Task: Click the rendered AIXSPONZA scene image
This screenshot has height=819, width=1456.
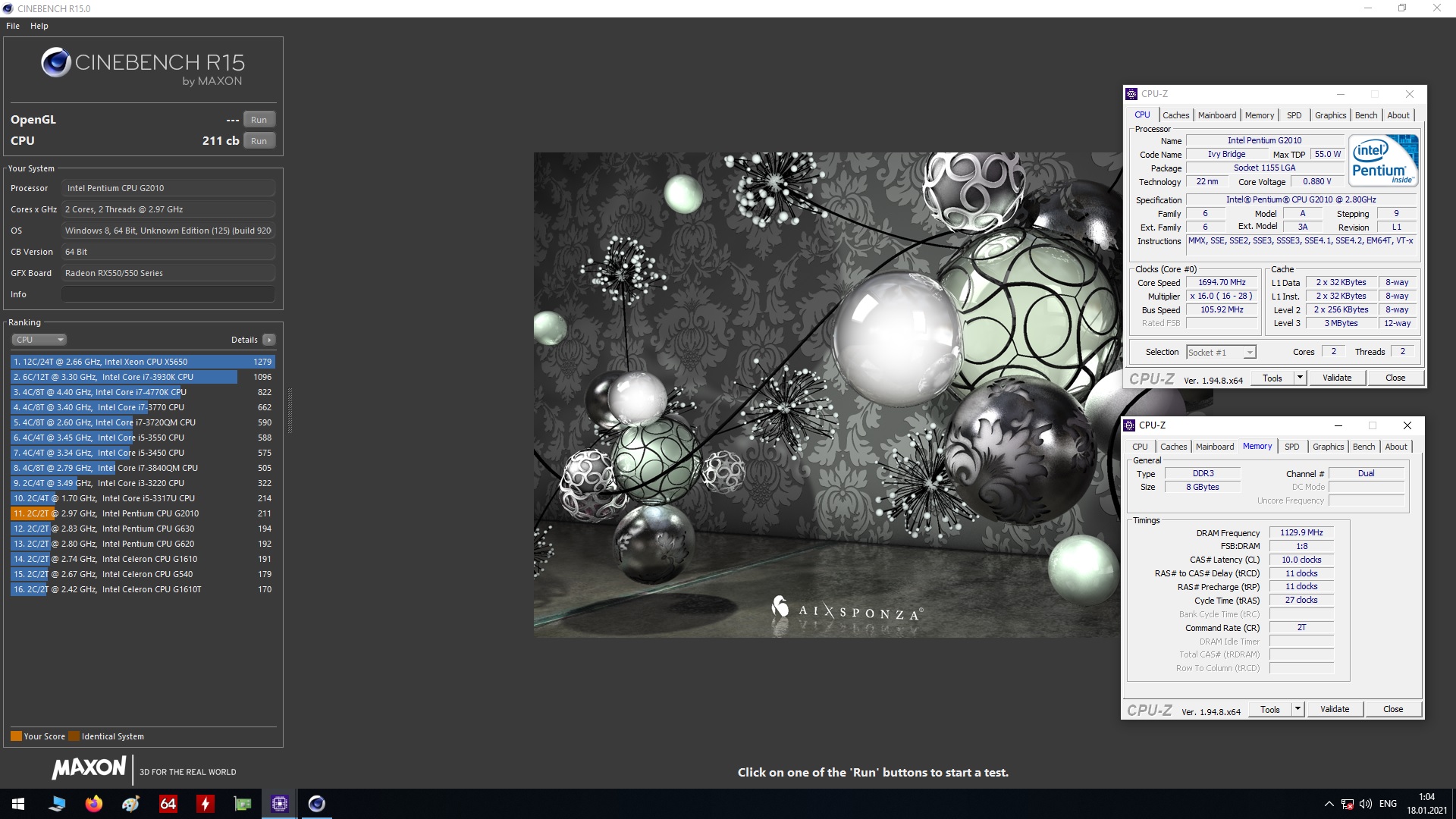Action: pyautogui.click(x=827, y=394)
